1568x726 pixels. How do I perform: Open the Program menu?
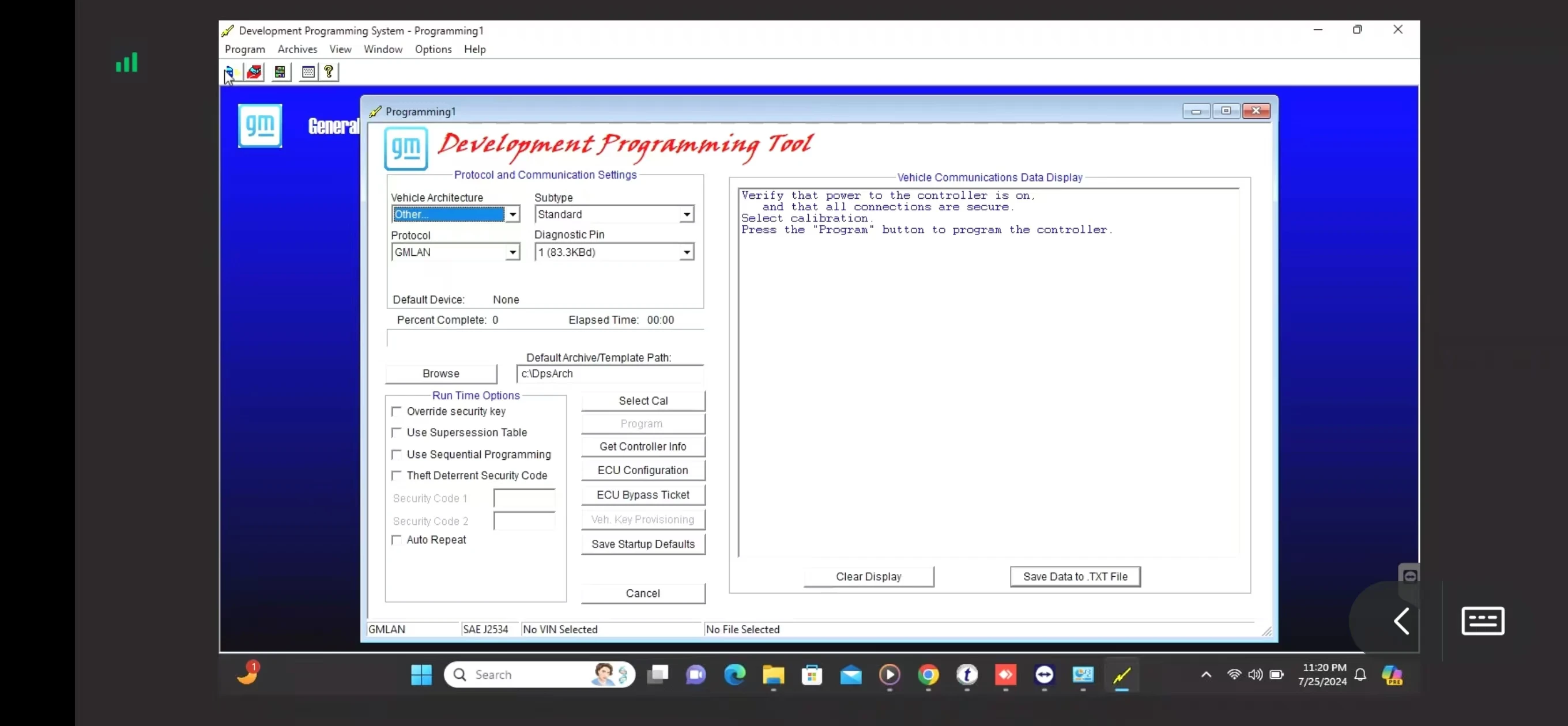point(244,50)
